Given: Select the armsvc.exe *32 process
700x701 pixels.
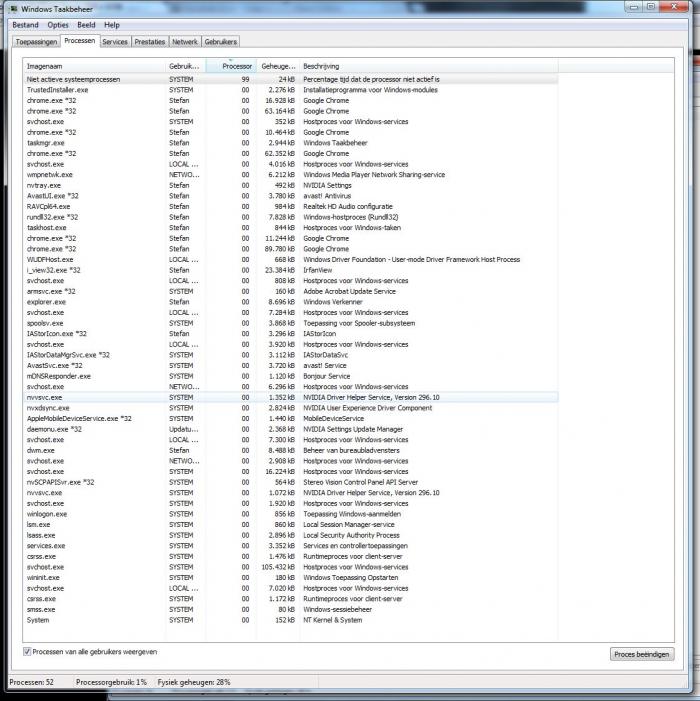Looking at the screenshot, I should coord(291,291).
